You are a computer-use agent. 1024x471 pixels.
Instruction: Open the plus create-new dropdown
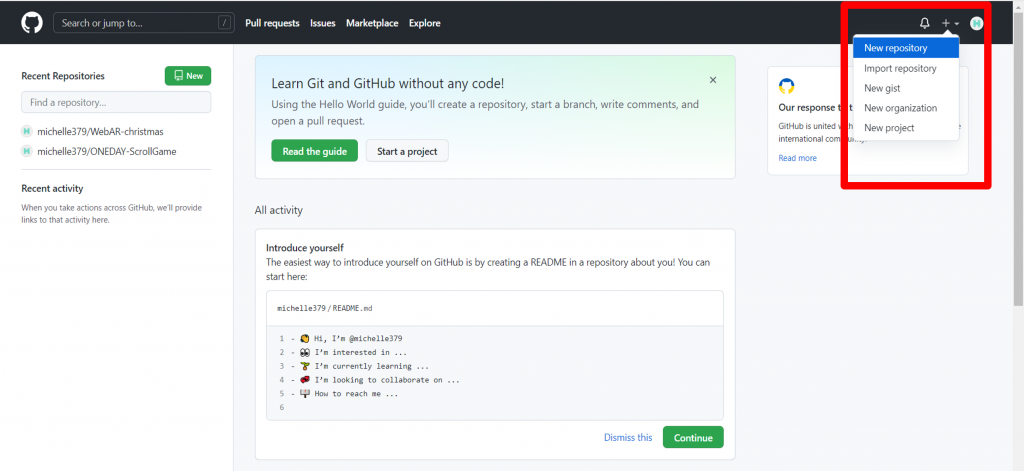click(950, 24)
